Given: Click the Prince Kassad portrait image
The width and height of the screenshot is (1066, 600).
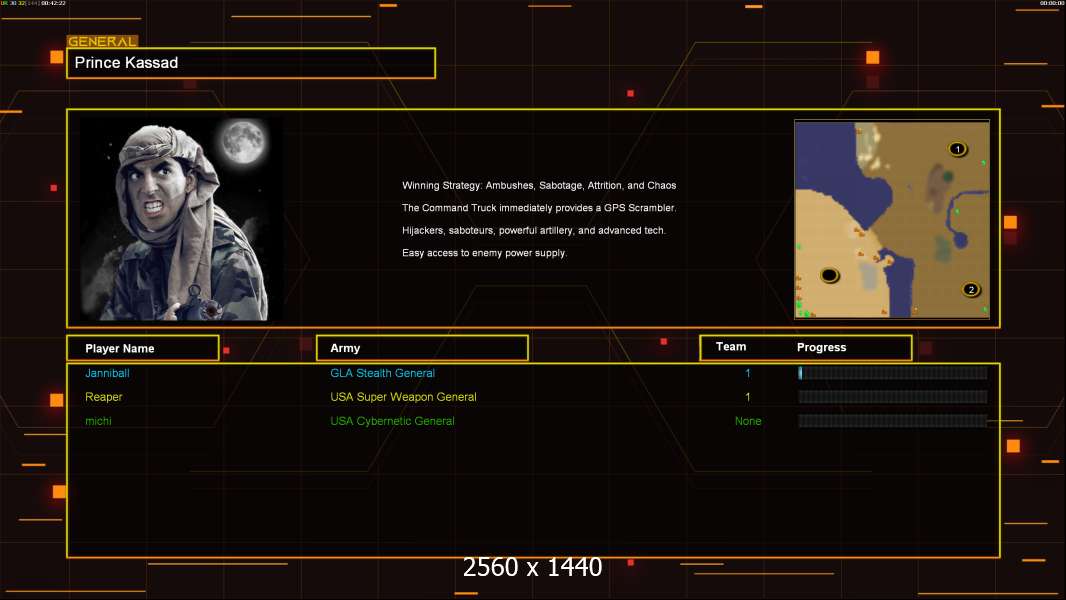Looking at the screenshot, I should (182, 219).
